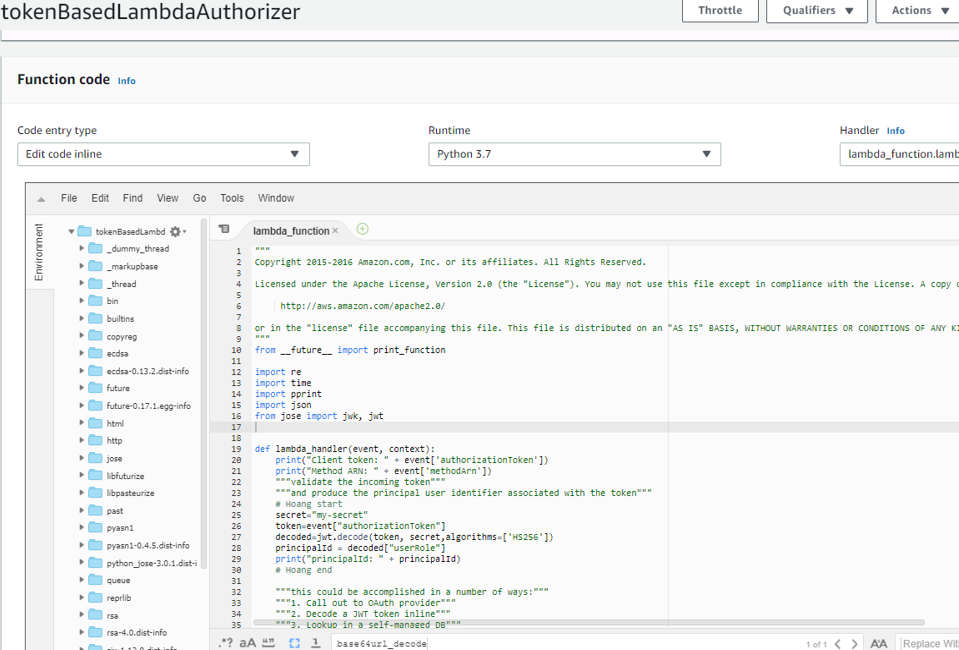Select ecdsa-0.13.2.dist-info folder
959x650 pixels.
coord(147,371)
